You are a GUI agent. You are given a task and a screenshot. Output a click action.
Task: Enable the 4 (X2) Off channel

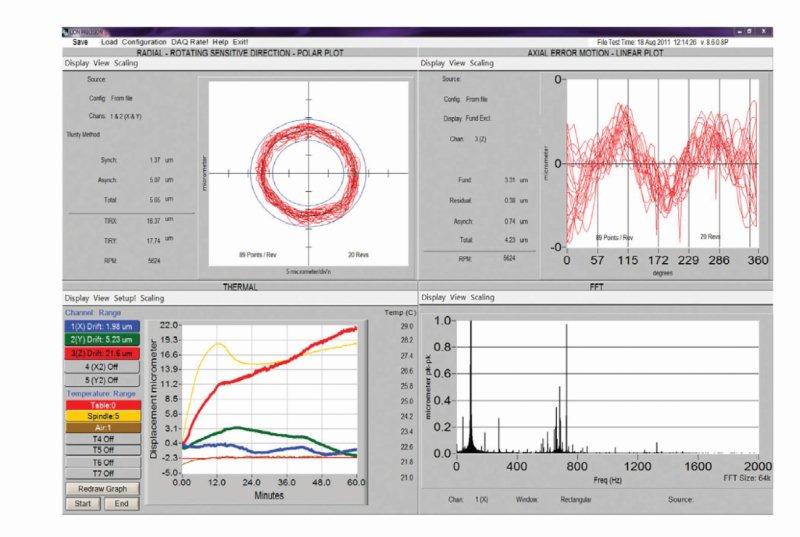point(101,369)
